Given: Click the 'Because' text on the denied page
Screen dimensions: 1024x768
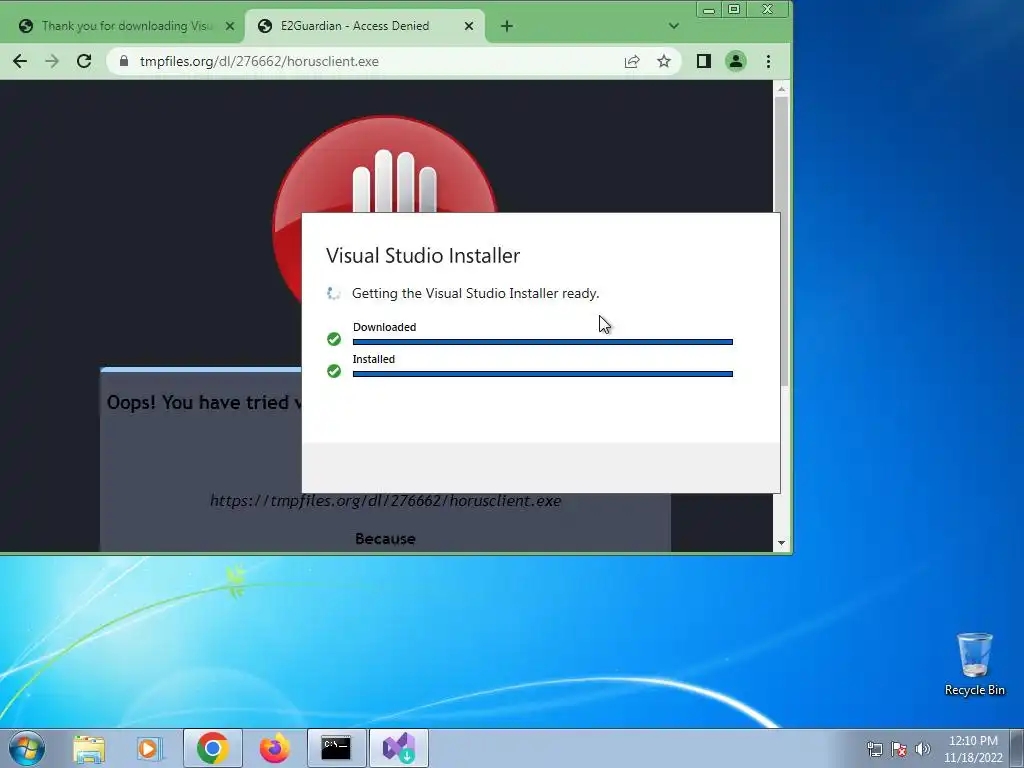Looking at the screenshot, I should (385, 539).
